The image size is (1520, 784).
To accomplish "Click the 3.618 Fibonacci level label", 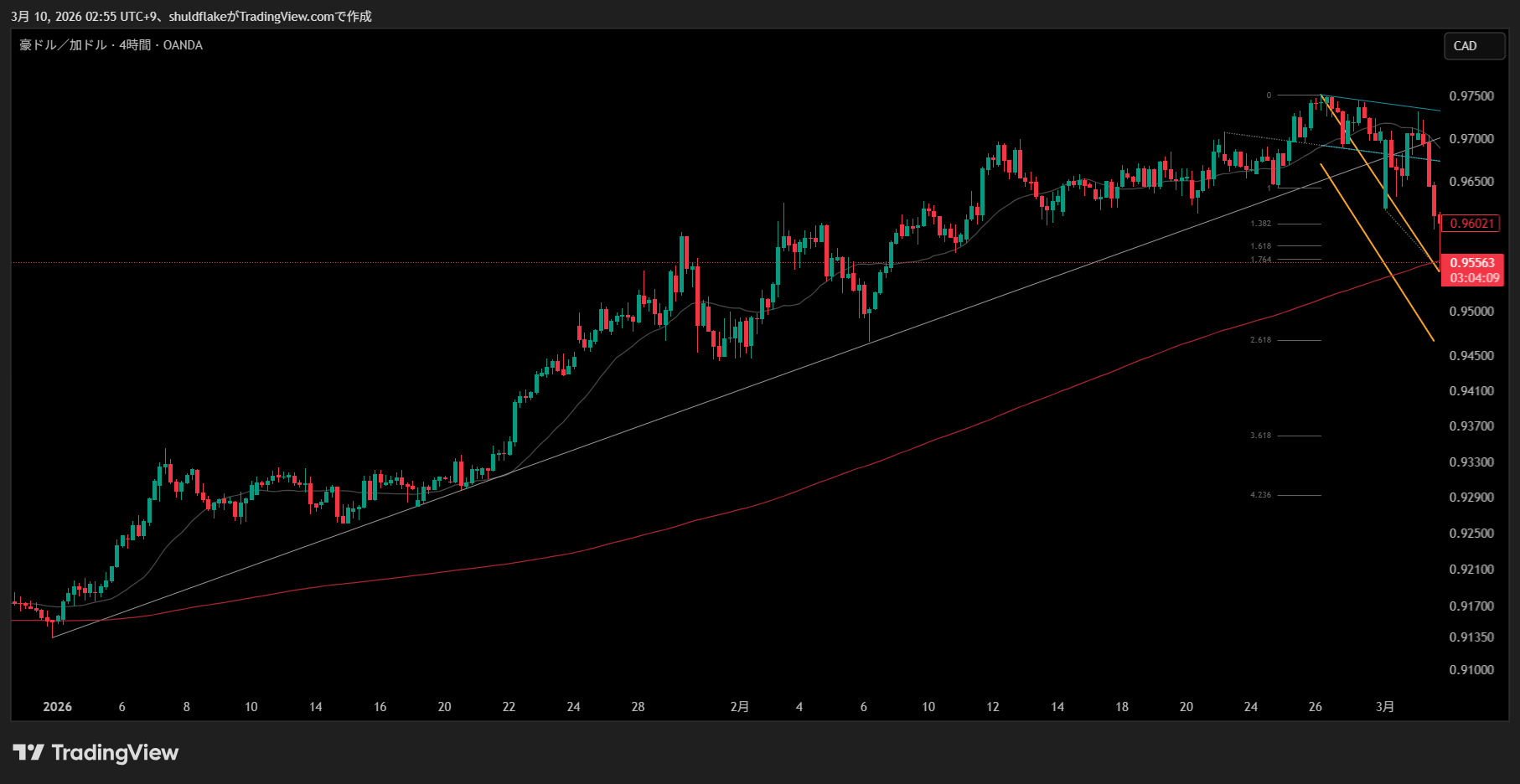I will (x=1260, y=436).
